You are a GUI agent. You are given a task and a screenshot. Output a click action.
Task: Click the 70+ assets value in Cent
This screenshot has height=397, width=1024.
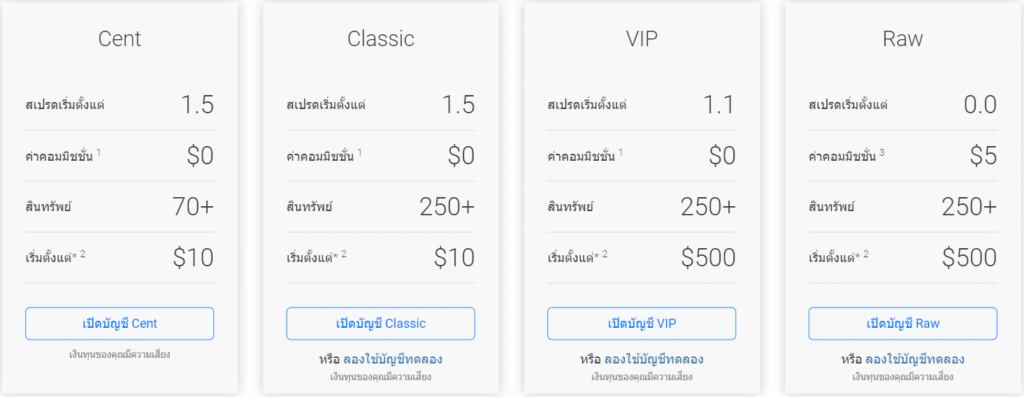tap(193, 207)
